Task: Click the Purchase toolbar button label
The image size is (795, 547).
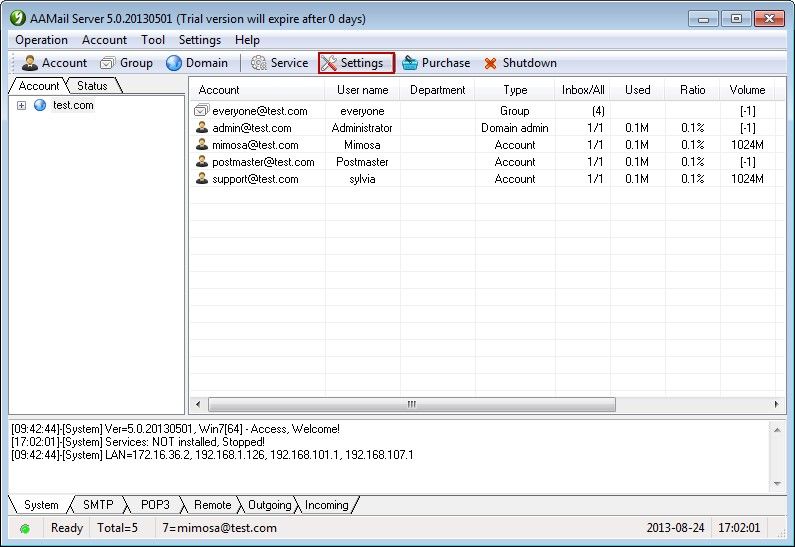Action: coord(446,63)
